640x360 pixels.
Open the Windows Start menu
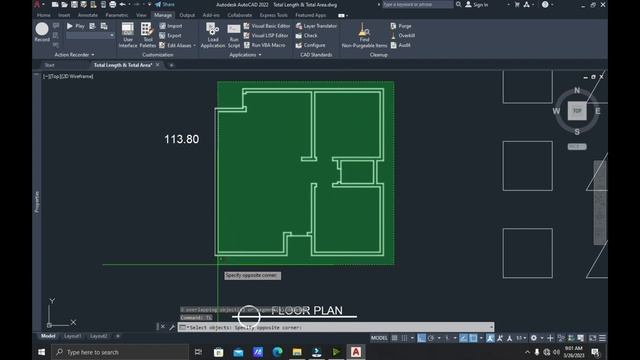(x=42, y=352)
